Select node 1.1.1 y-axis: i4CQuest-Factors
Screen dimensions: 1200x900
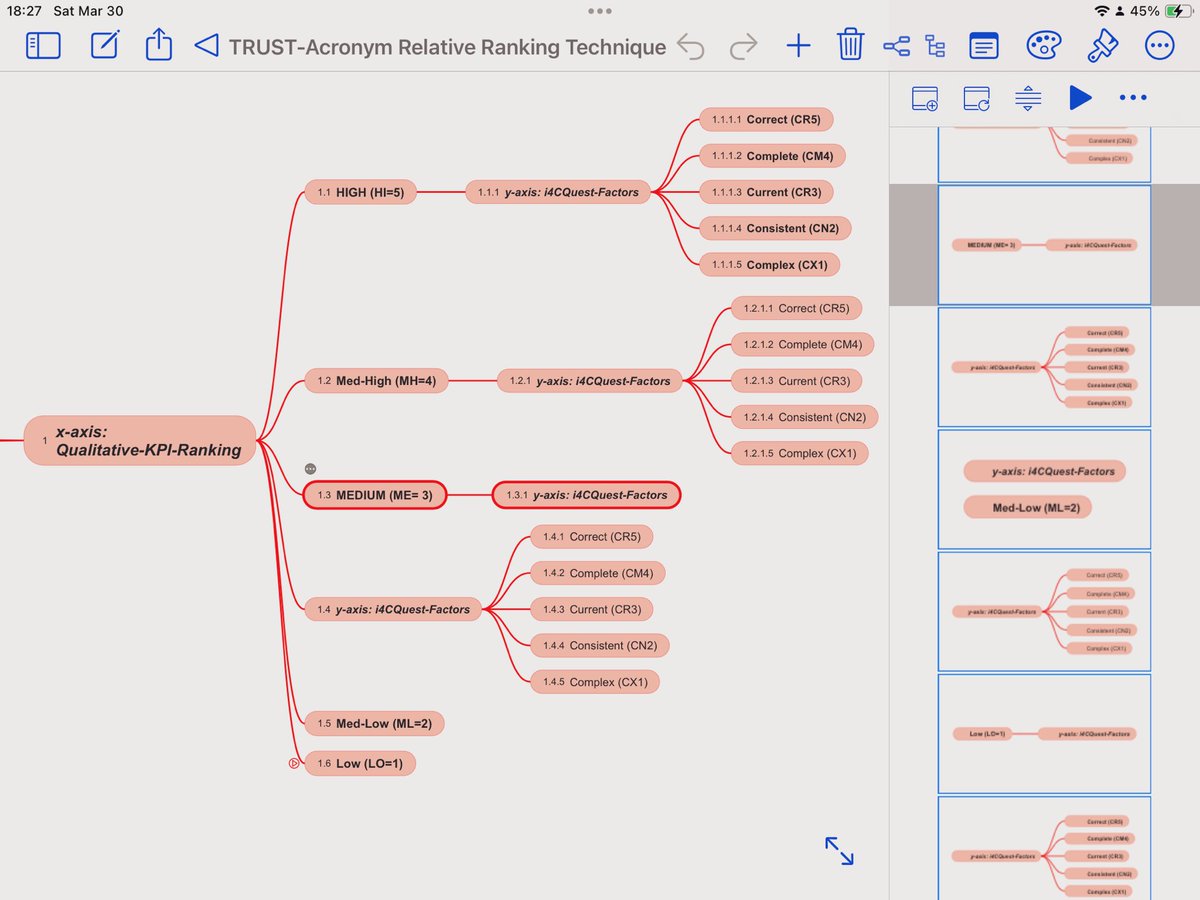[558, 192]
